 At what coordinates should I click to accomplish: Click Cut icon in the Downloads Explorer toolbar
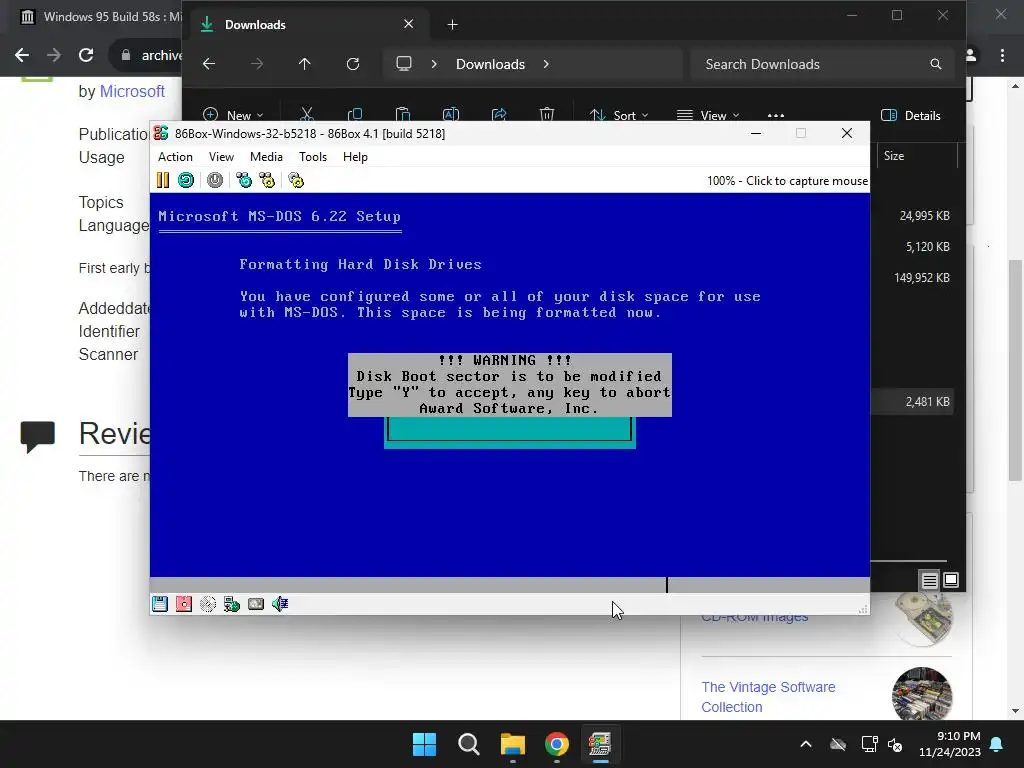pos(306,115)
